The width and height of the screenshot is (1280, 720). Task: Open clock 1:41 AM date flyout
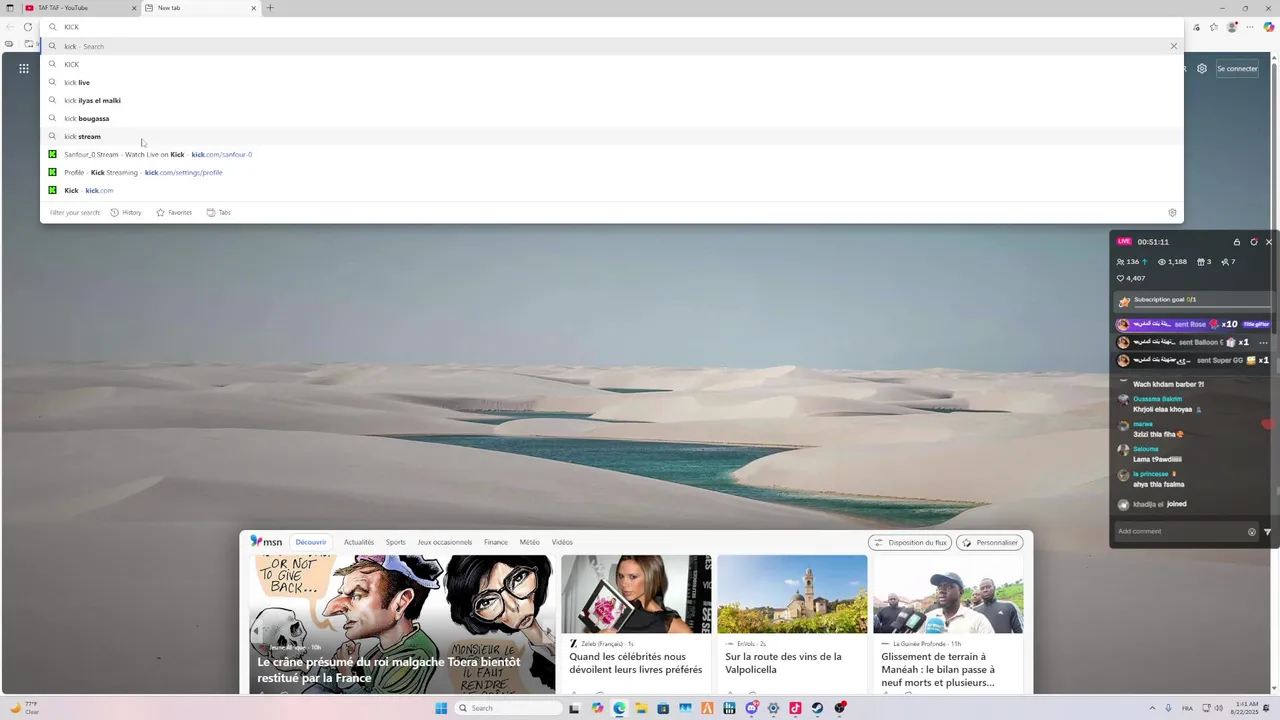coord(1245,708)
